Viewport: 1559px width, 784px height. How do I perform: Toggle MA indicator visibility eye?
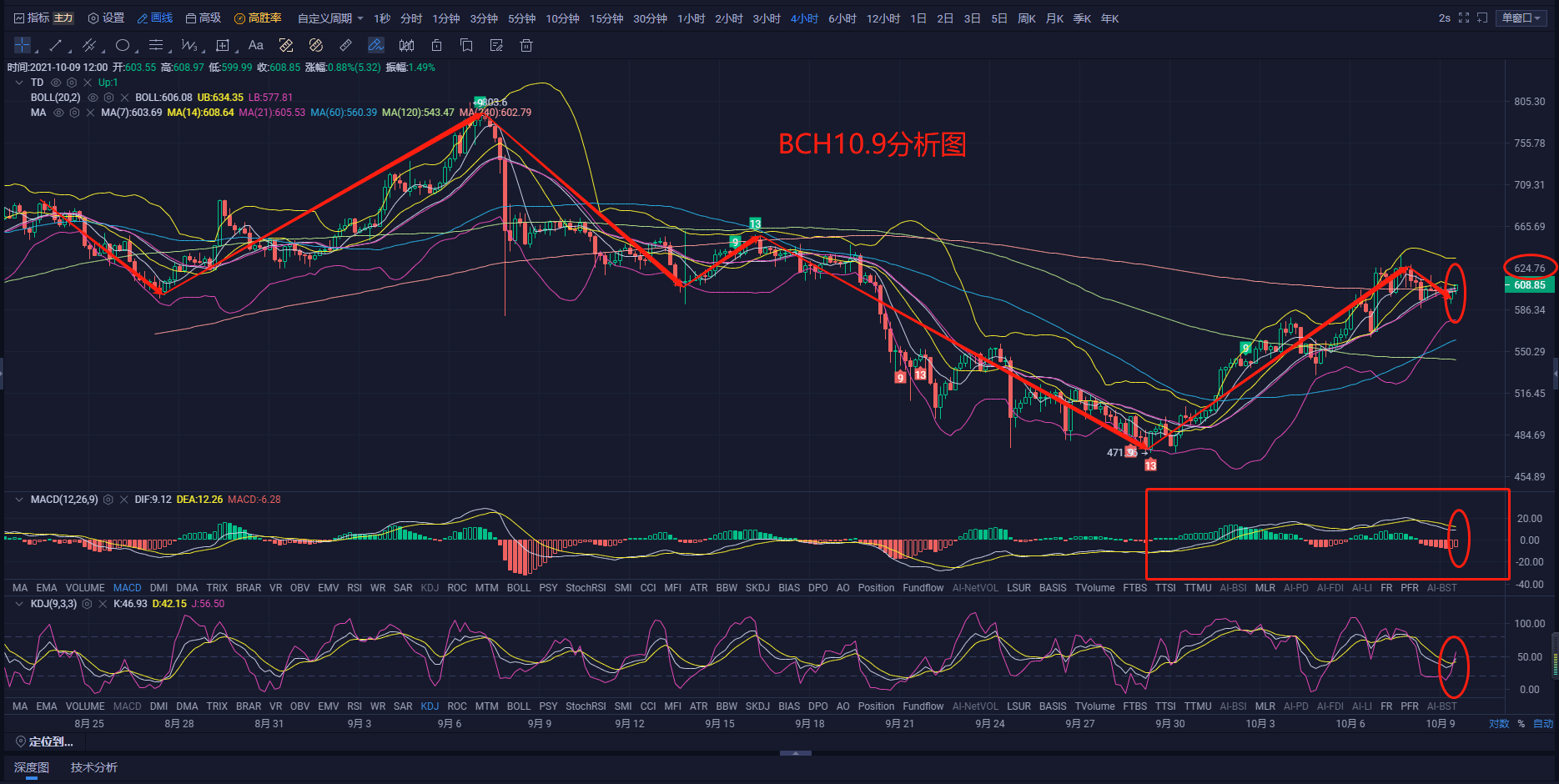[x=58, y=113]
